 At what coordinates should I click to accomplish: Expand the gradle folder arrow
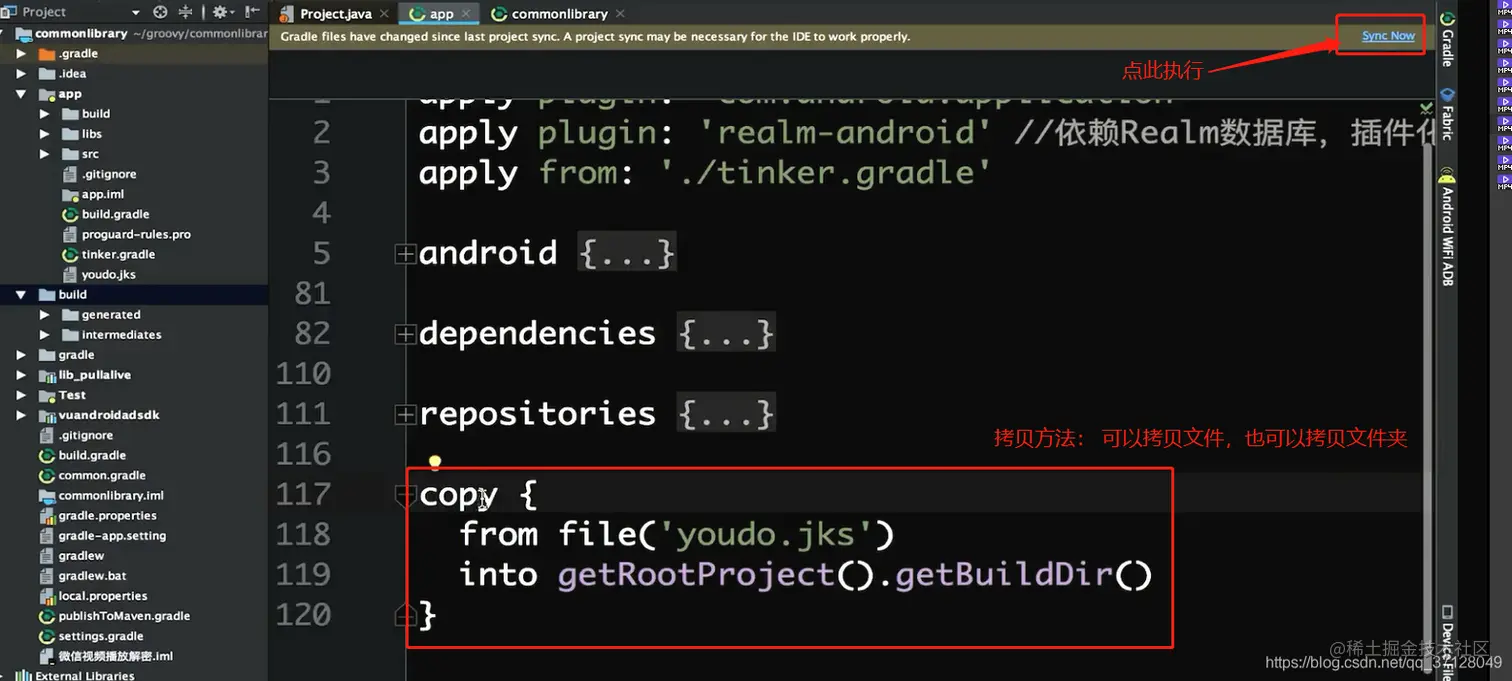21,355
